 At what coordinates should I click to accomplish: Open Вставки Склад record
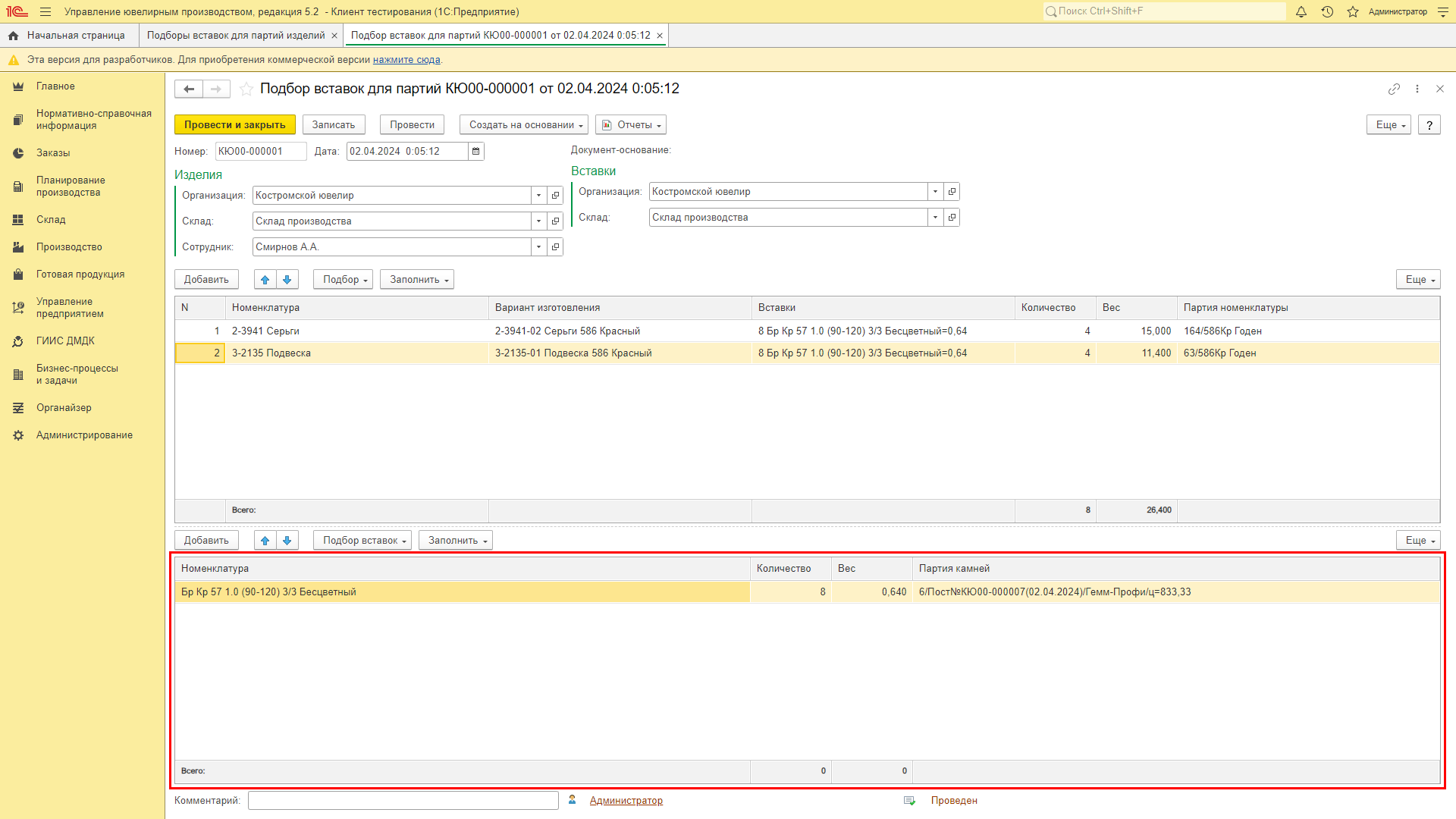pos(952,218)
